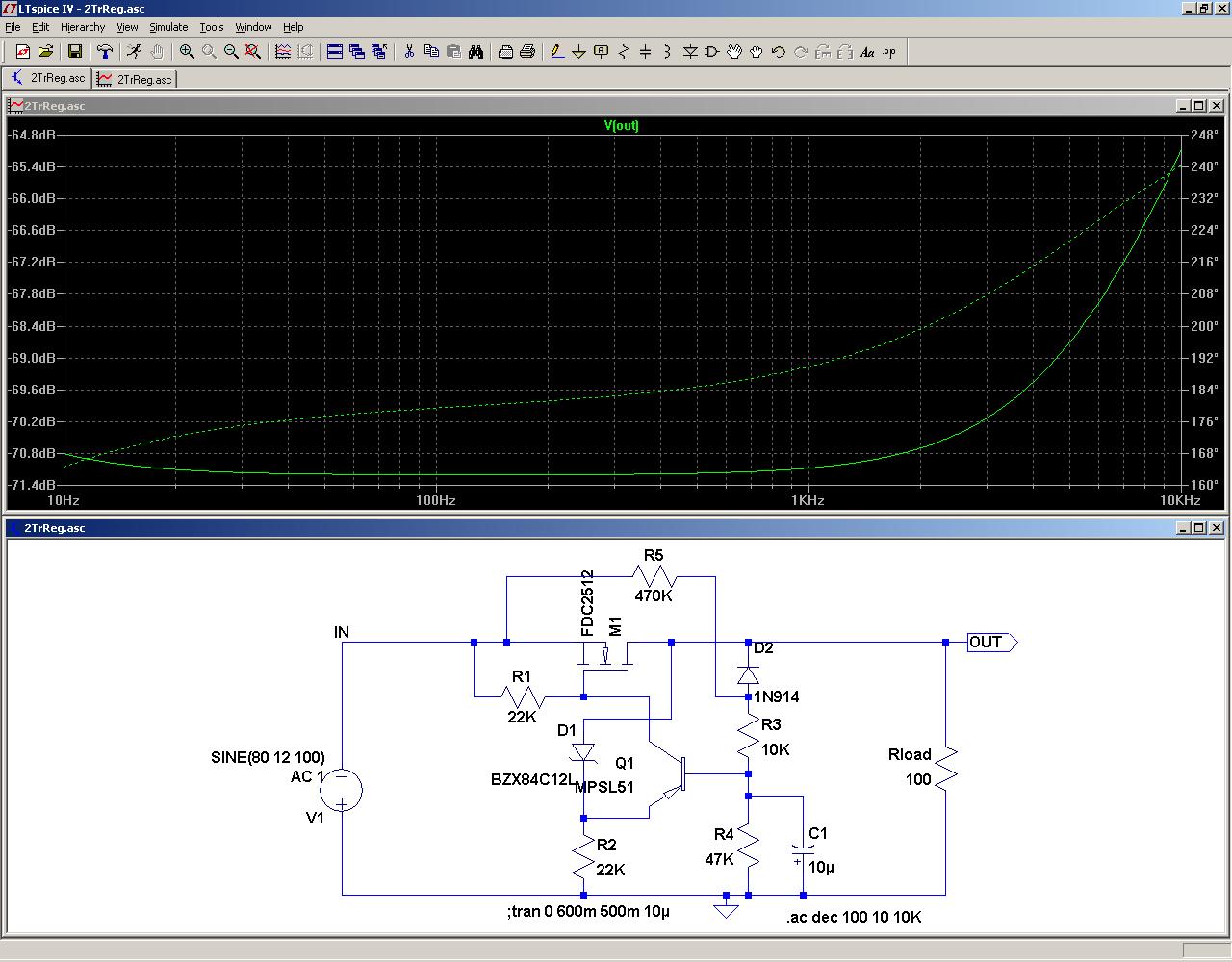
Task: Click the SPICE directive .op tool
Action: point(889,52)
